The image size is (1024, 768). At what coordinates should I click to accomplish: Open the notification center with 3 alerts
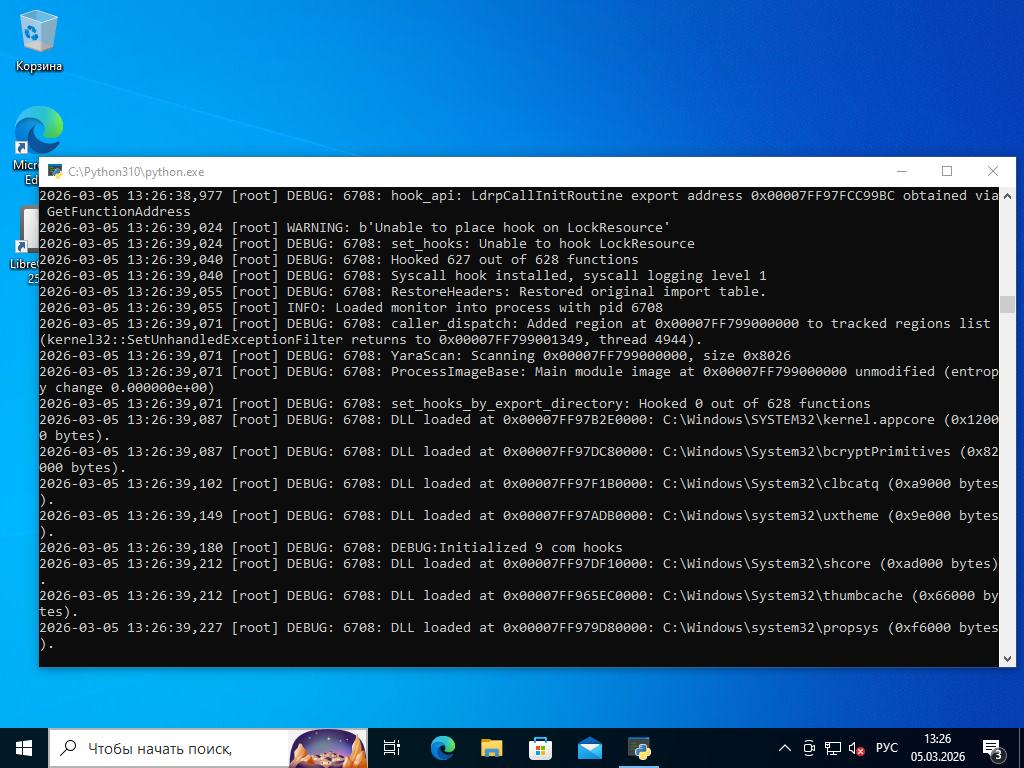993,748
